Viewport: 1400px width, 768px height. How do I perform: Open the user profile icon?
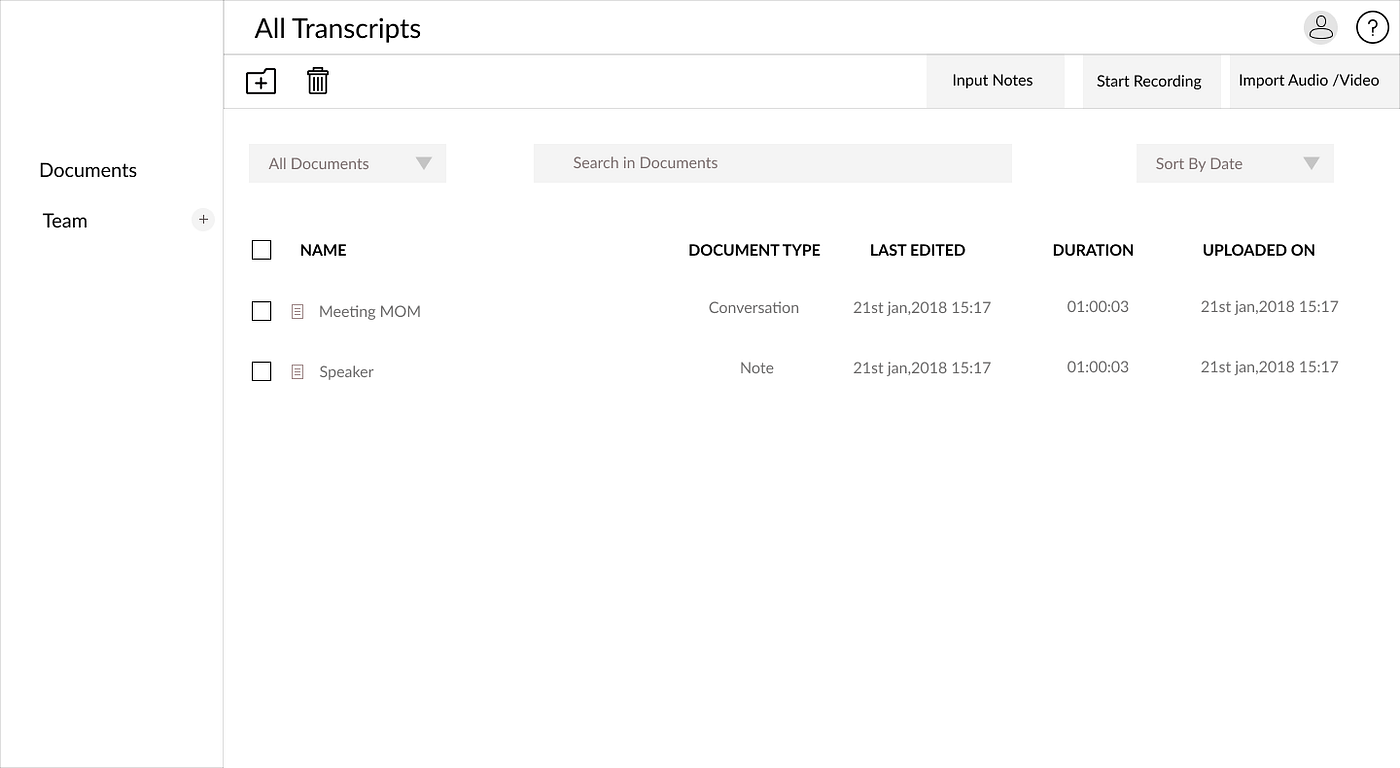(1321, 28)
